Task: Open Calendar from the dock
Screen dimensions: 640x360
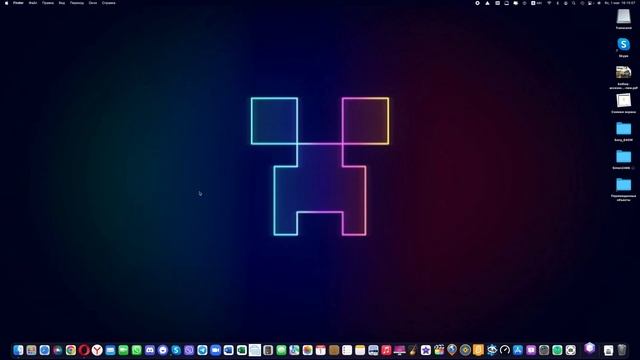Action: click(x=320, y=350)
